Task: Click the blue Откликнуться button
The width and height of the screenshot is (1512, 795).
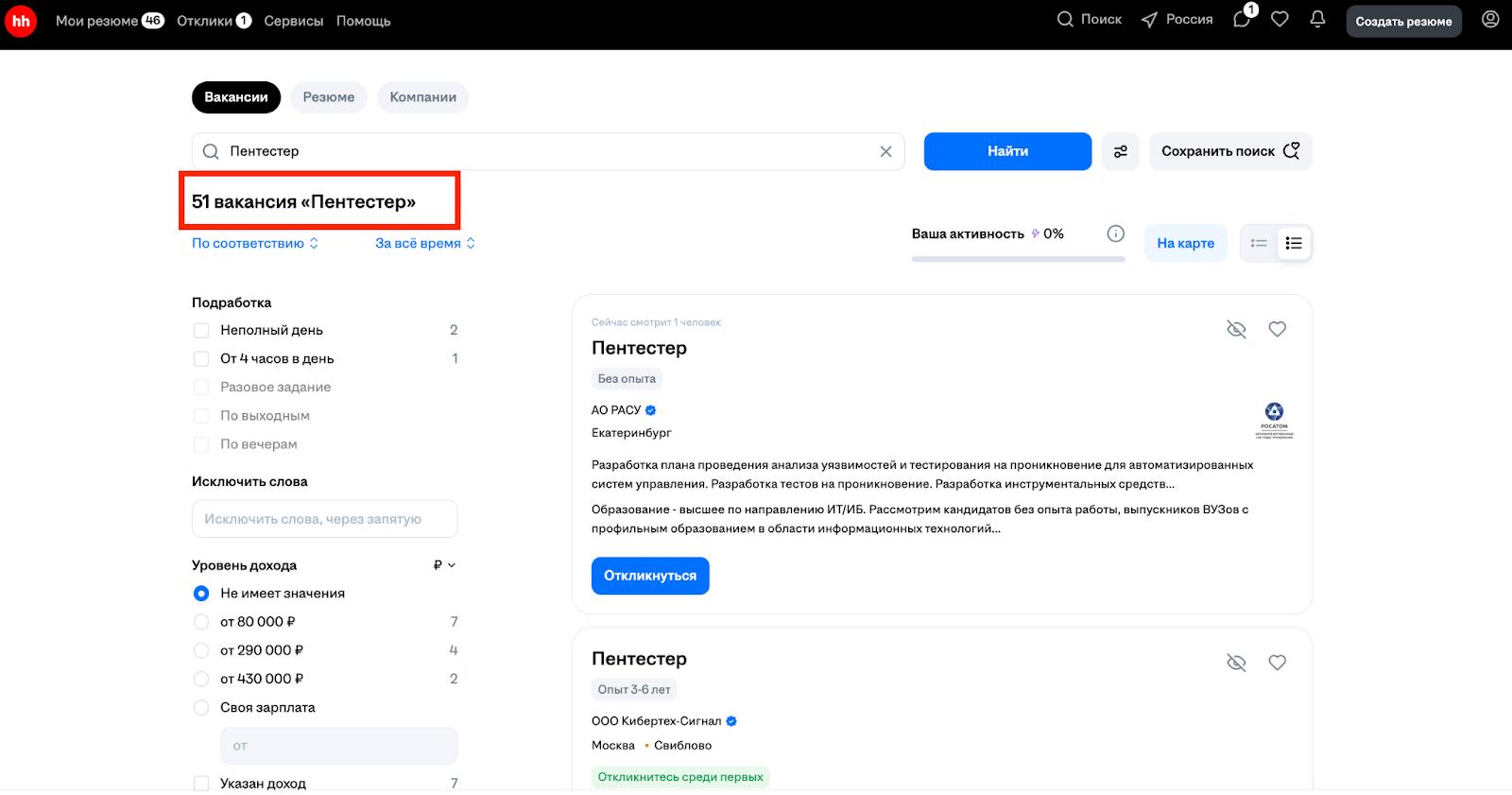Action: (x=650, y=576)
